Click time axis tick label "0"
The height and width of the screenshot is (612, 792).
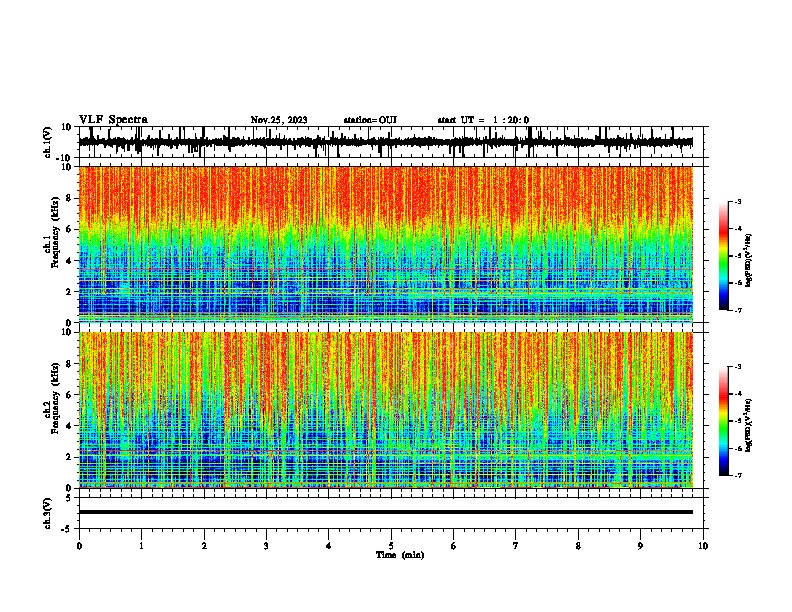[x=79, y=546]
